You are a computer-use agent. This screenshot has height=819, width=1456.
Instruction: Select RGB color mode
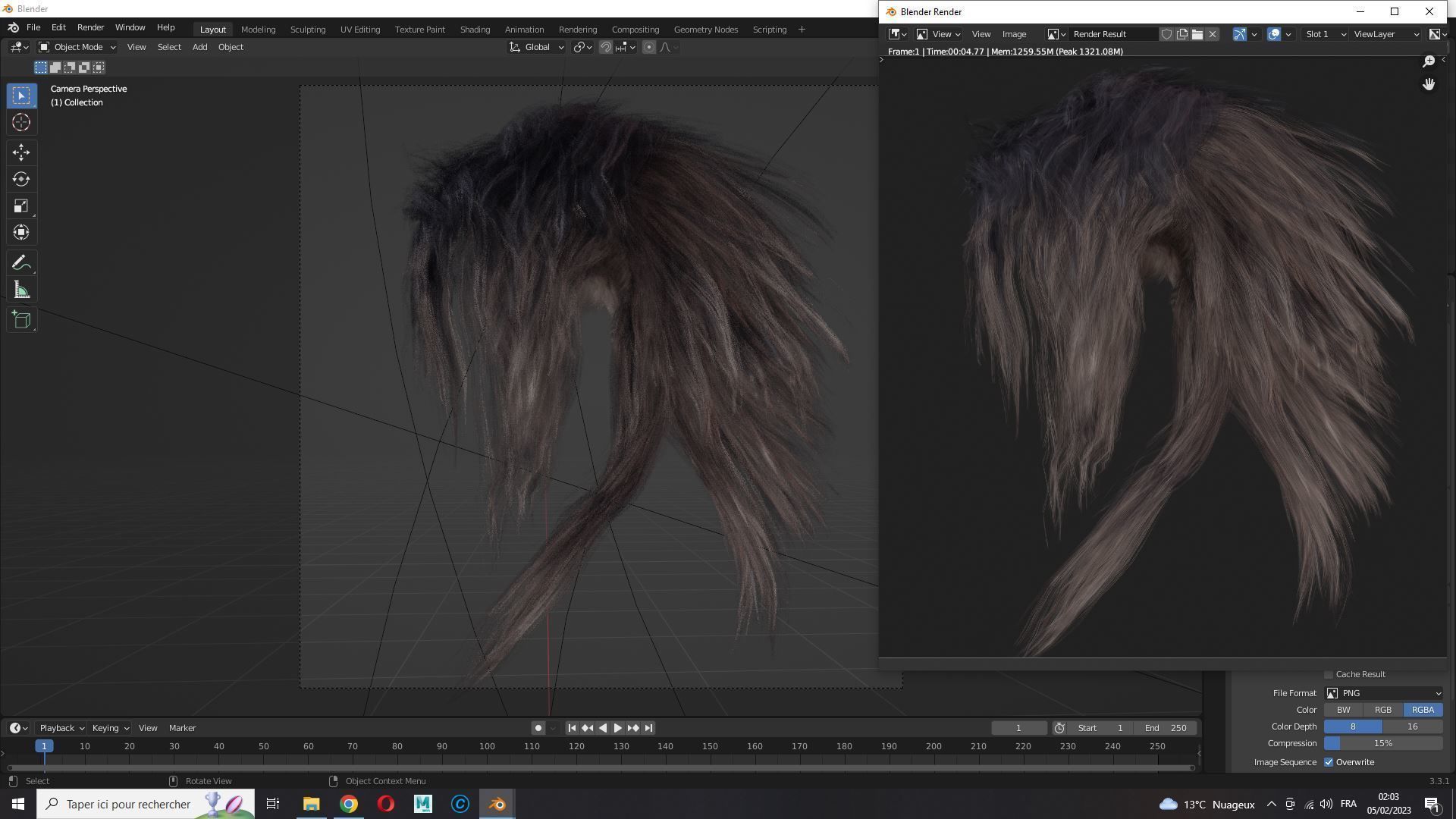[x=1382, y=710]
